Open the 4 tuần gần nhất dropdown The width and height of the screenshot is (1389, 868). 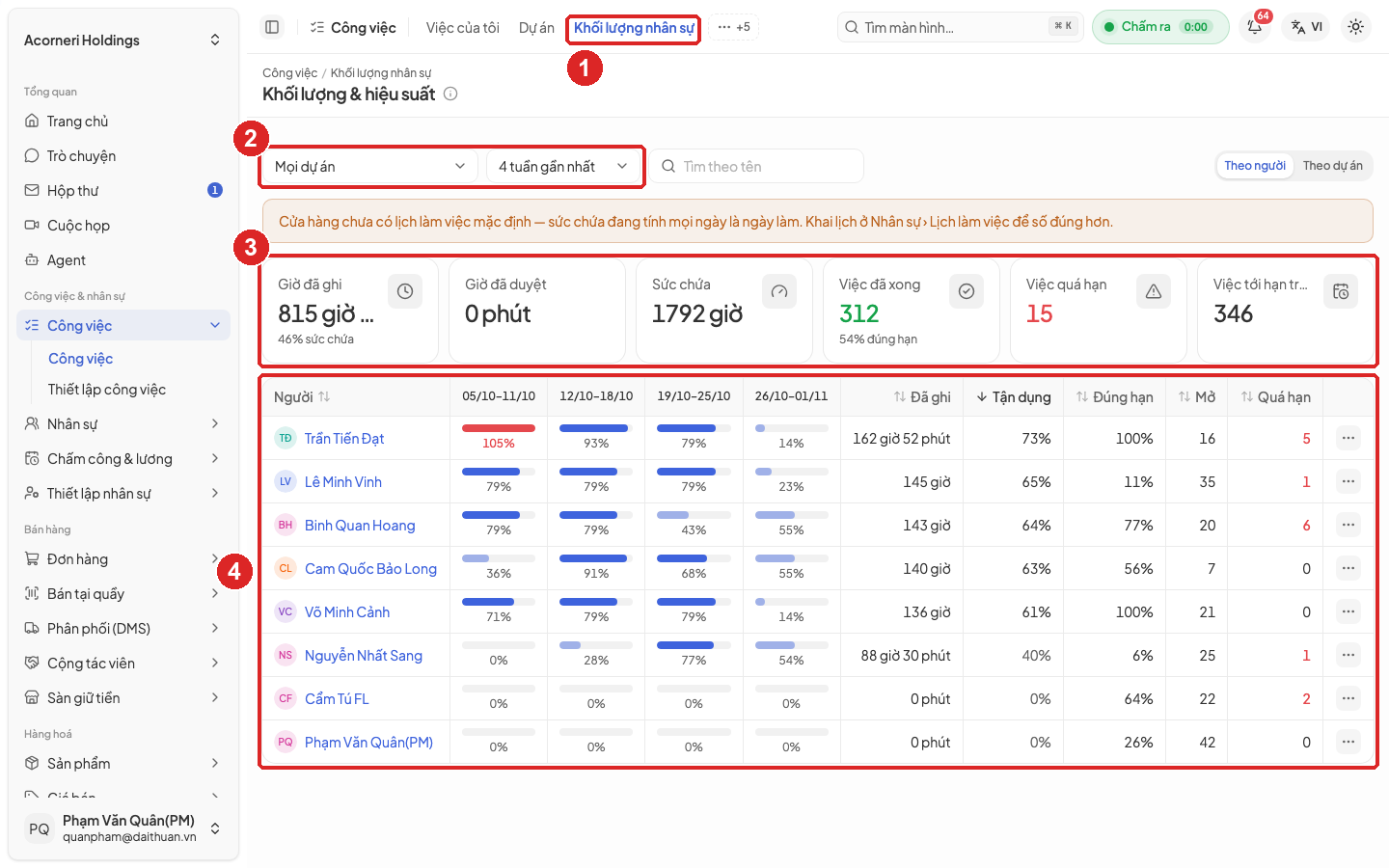click(563, 167)
